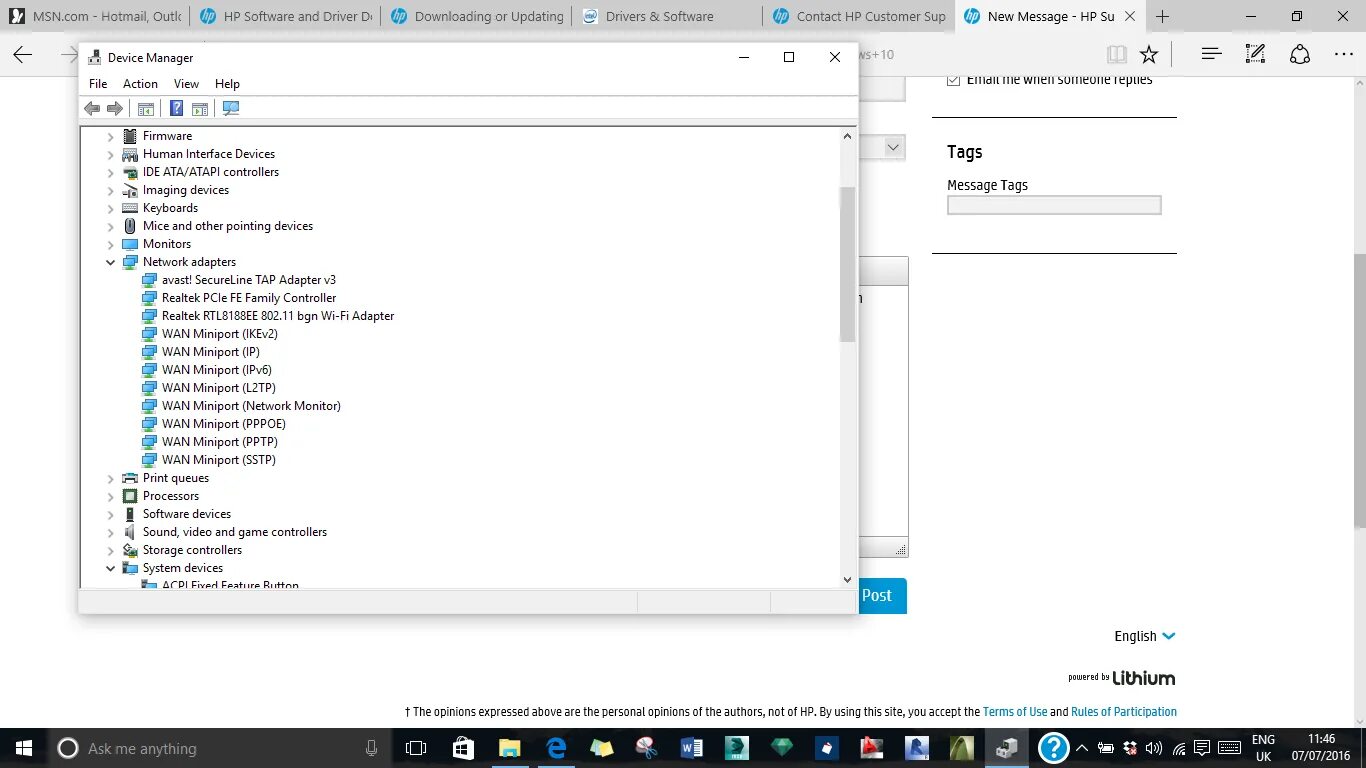Open the English language dropdown
Viewport: 1366px width, 768px height.
(1145, 636)
